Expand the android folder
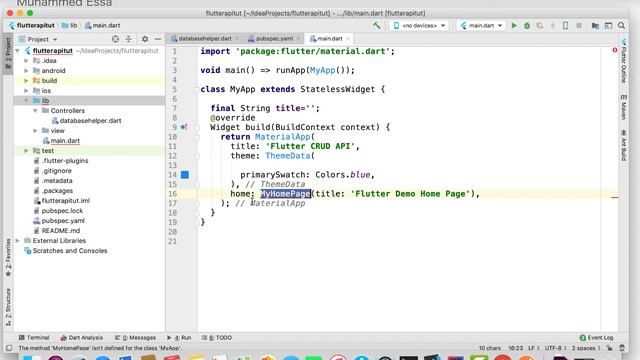 [27, 71]
